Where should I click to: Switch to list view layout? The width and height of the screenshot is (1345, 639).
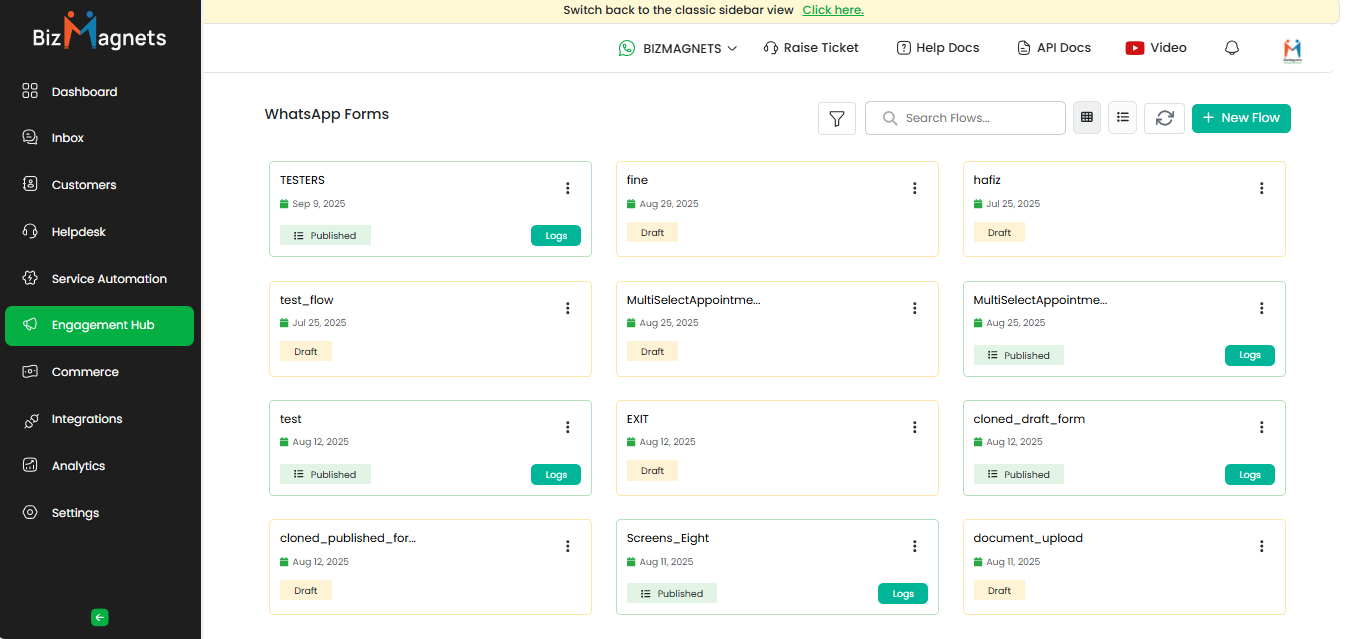coord(1122,118)
